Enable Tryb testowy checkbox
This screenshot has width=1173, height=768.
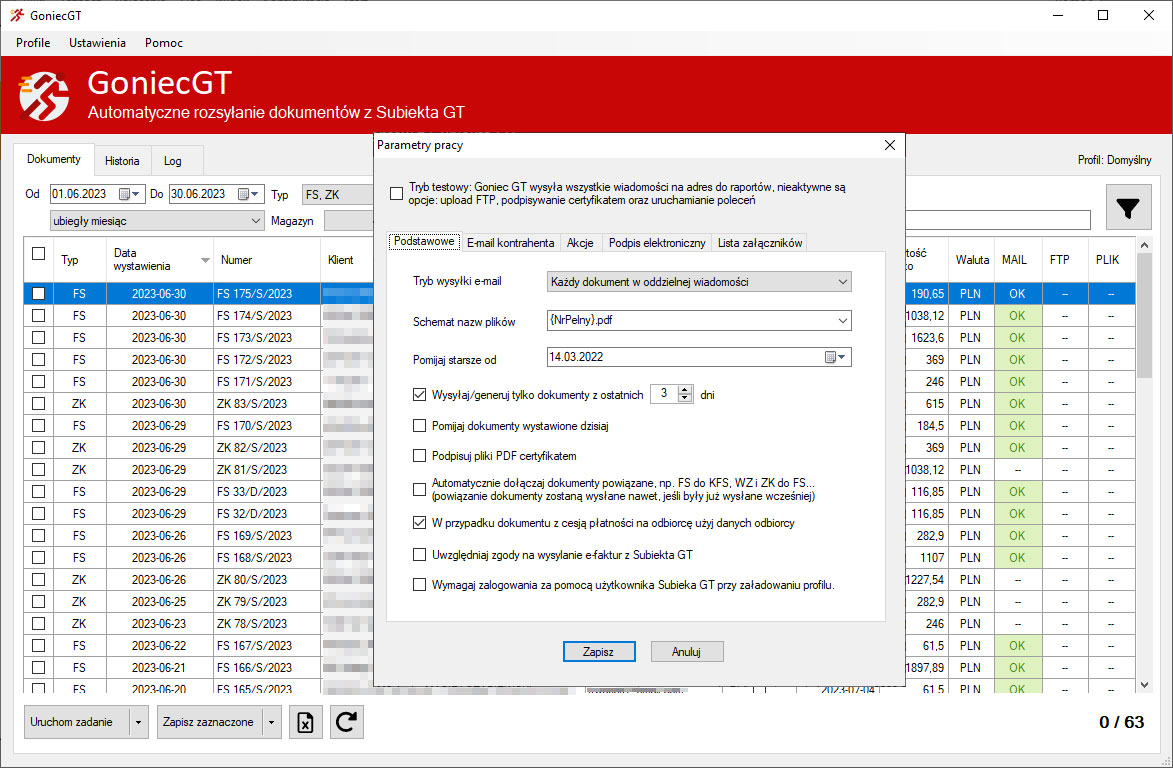(396, 194)
